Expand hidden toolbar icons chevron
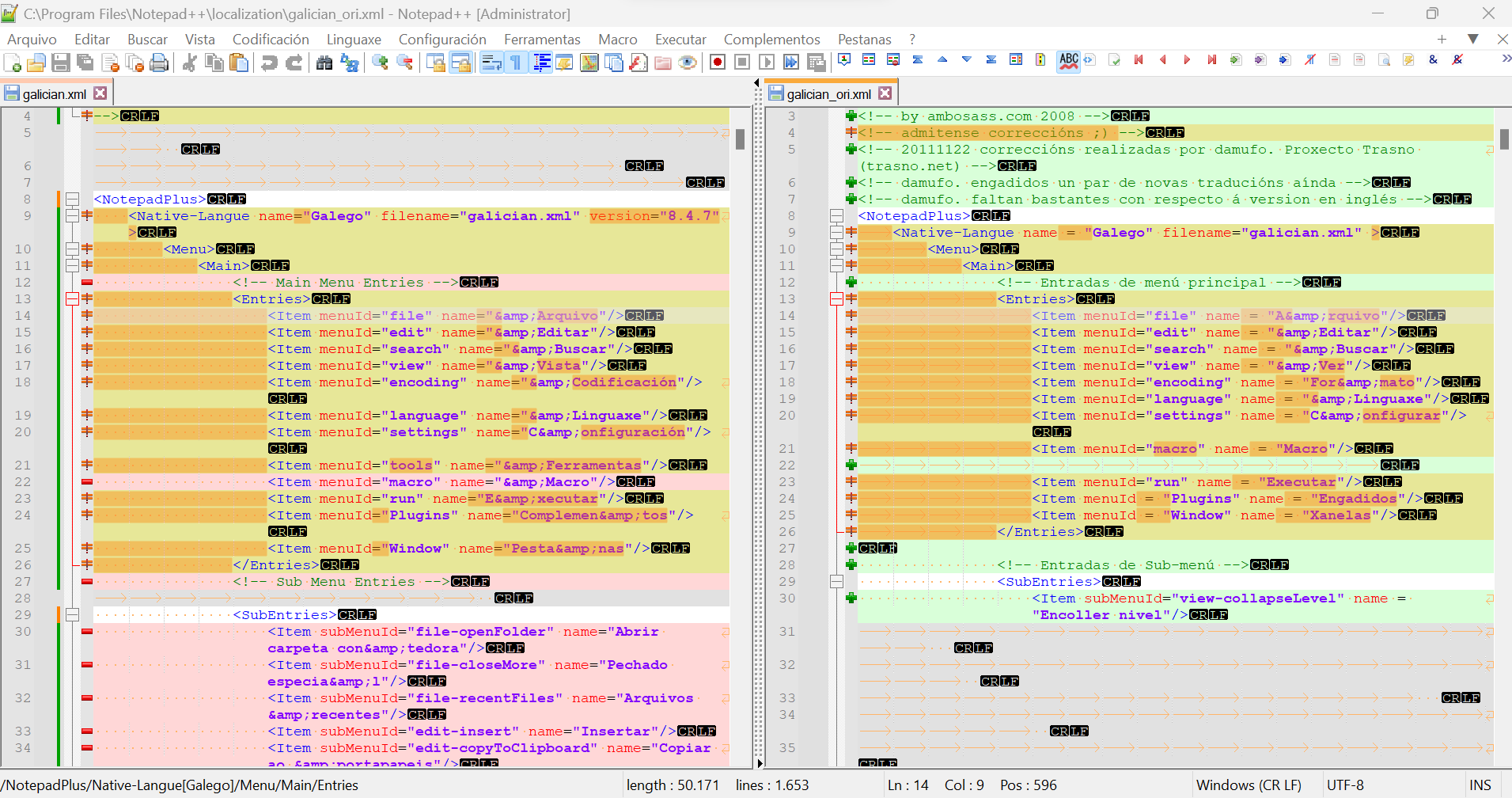 pyautogui.click(x=1506, y=59)
